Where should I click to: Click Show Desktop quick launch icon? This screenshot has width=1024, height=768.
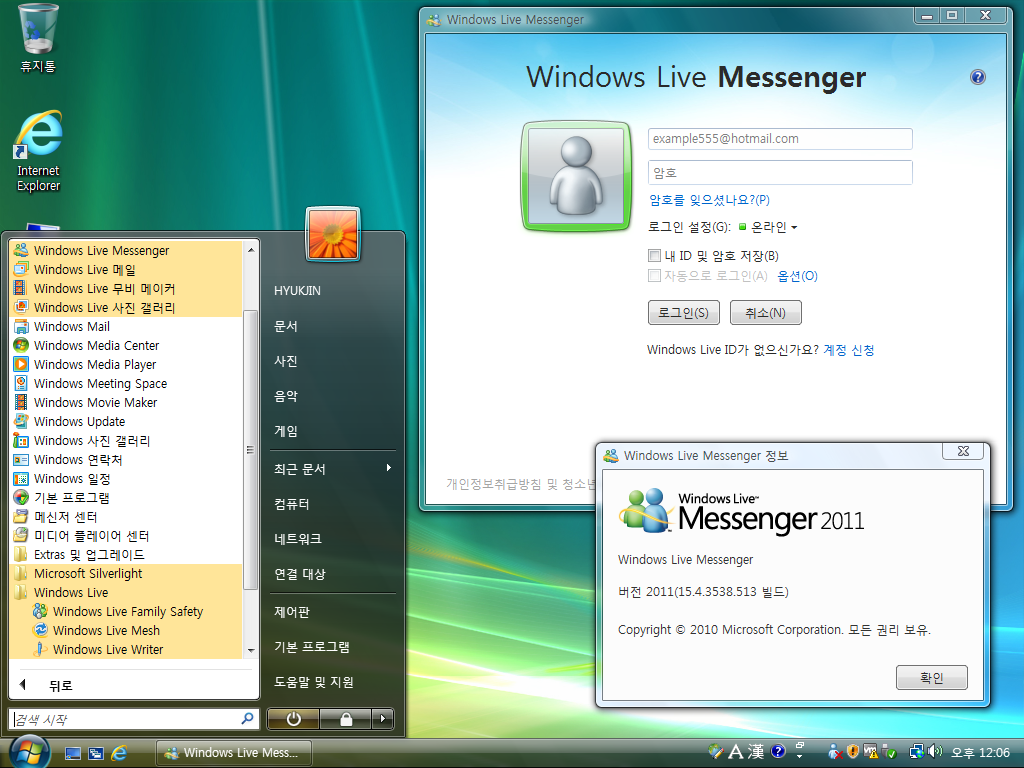click(72, 753)
